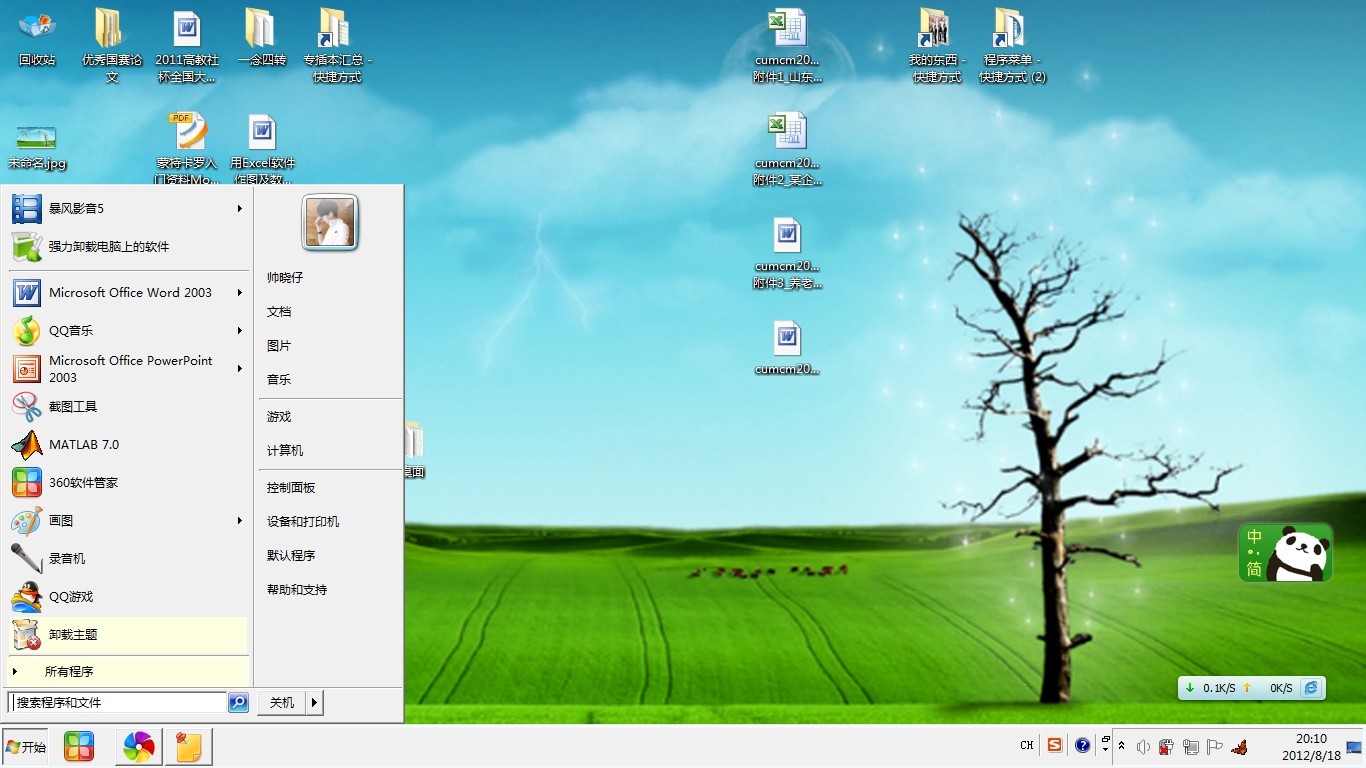Select 帮助和支持 in the Start menu

tap(296, 589)
